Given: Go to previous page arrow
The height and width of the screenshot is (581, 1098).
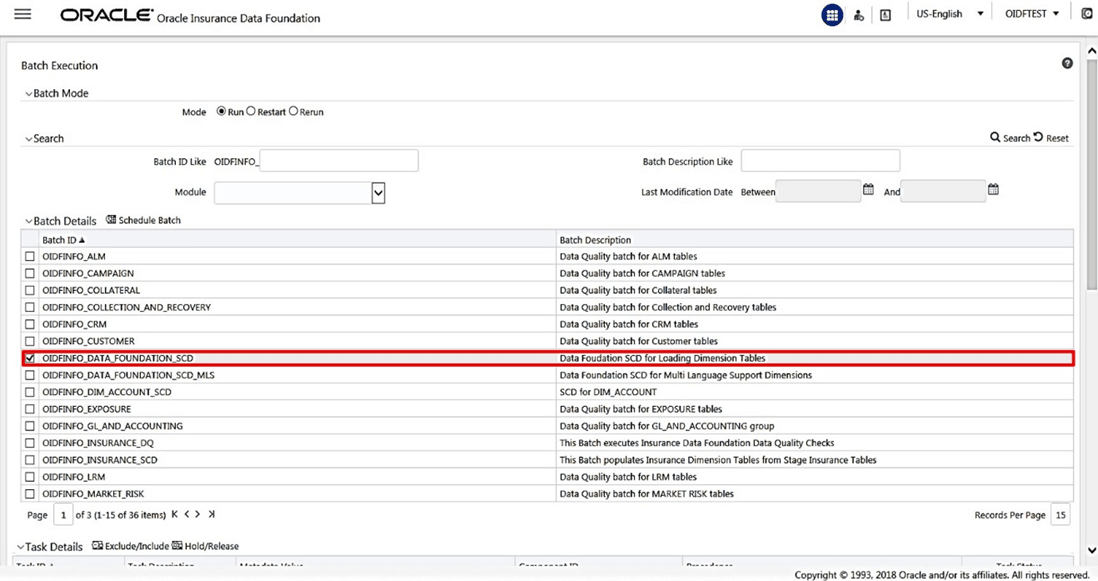Looking at the screenshot, I should point(186,514).
